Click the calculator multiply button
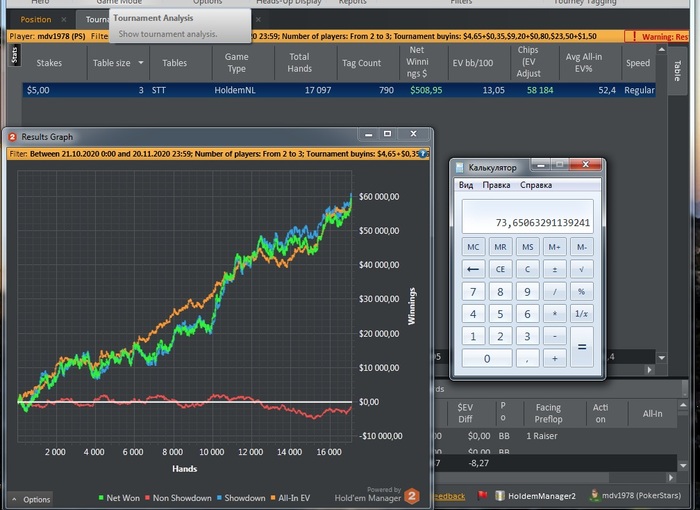This screenshot has width=700, height=510. point(554,314)
